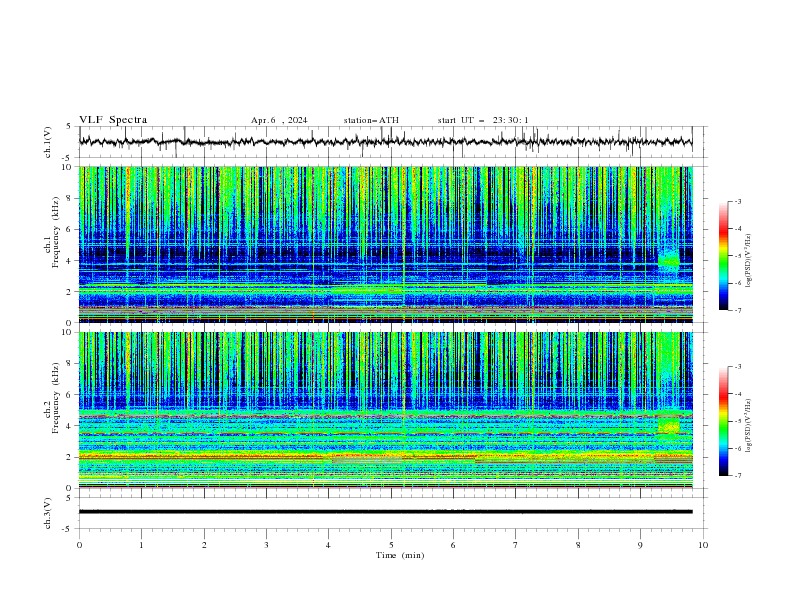
Task: Click the time axis tick label "4"
Action: (x=328, y=545)
